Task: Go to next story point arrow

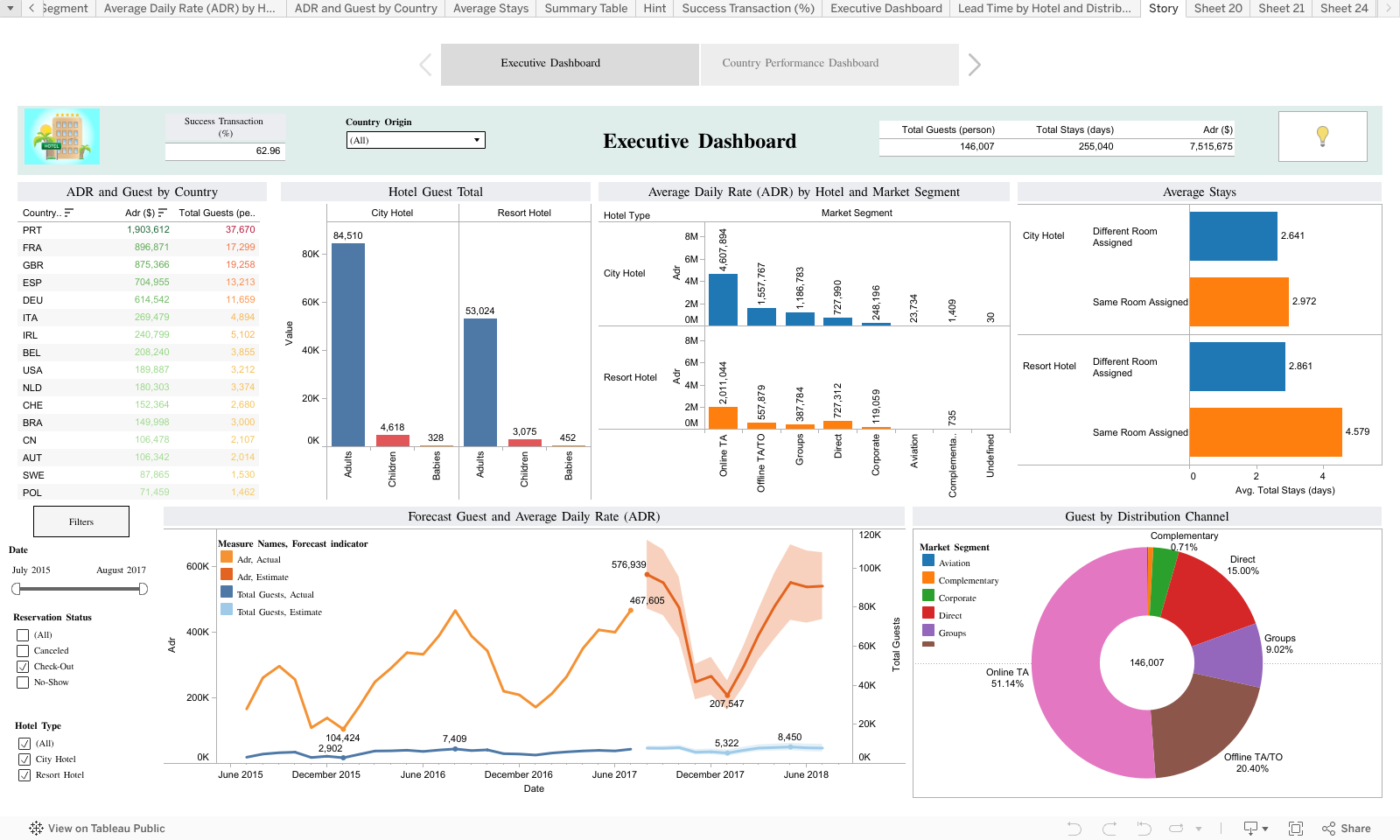Action: (x=975, y=65)
